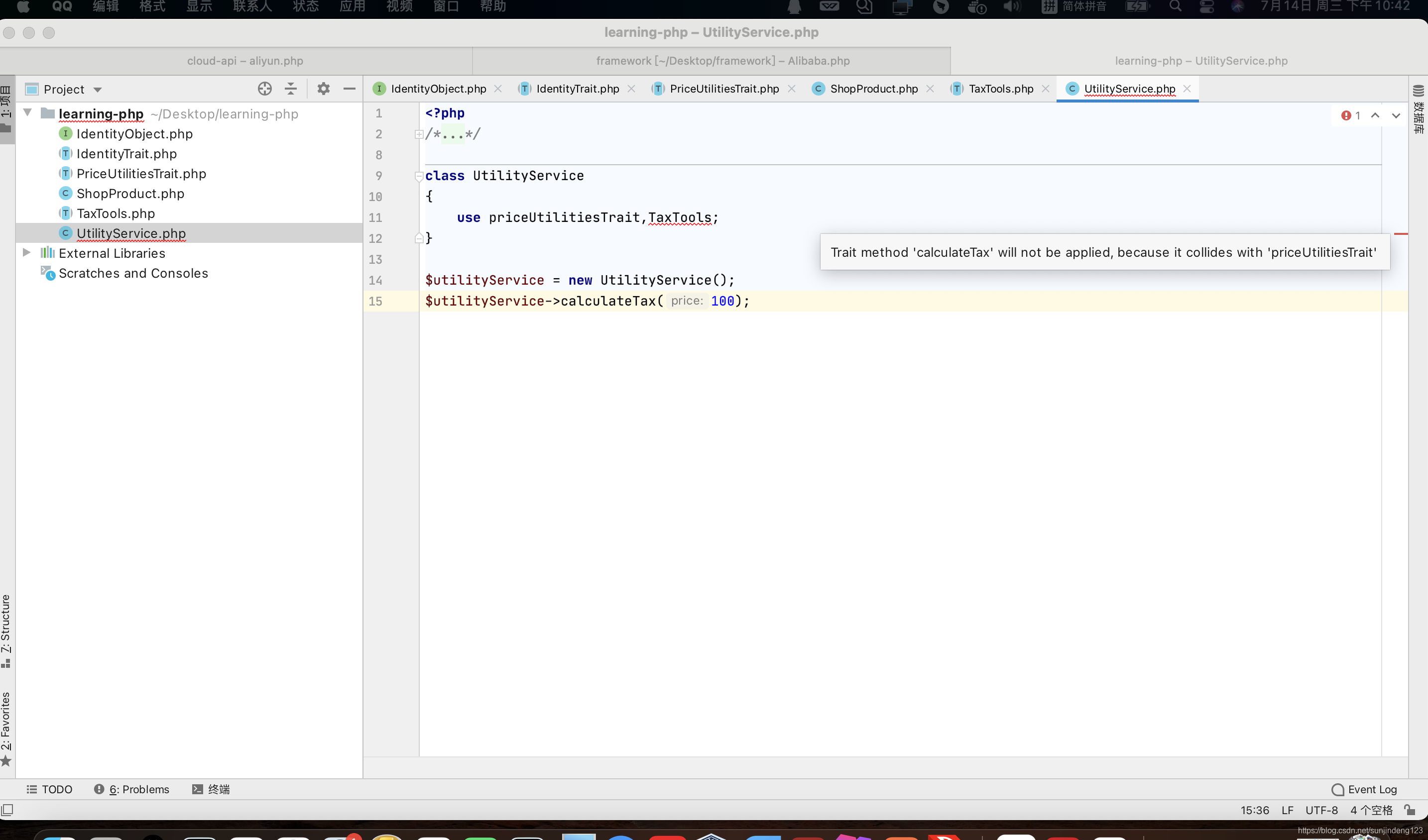Open the Apple menu
The height and width of the screenshot is (840, 1428).
[23, 6]
